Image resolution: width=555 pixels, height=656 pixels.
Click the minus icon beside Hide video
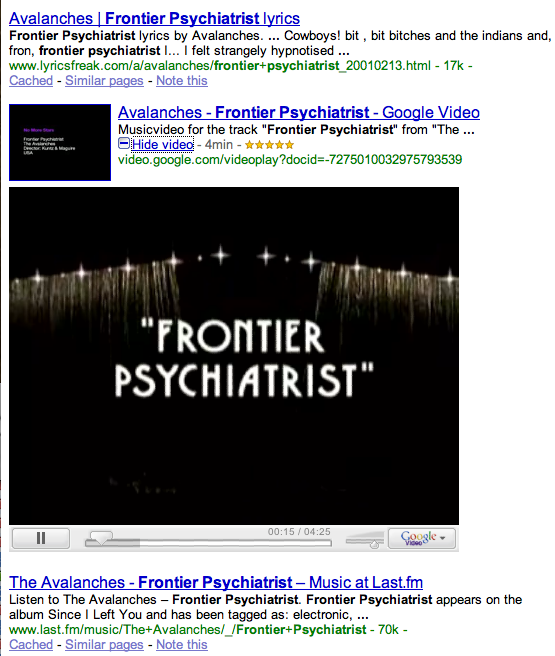coord(124,144)
